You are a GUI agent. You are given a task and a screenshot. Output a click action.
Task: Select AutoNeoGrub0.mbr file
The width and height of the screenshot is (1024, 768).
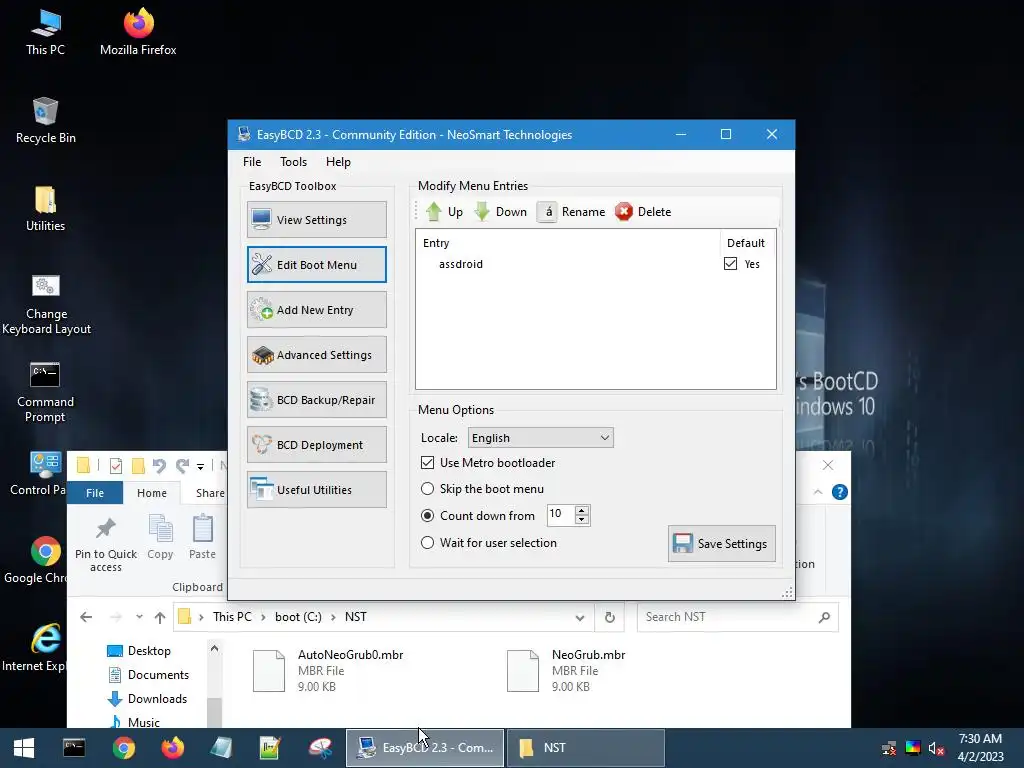point(328,671)
